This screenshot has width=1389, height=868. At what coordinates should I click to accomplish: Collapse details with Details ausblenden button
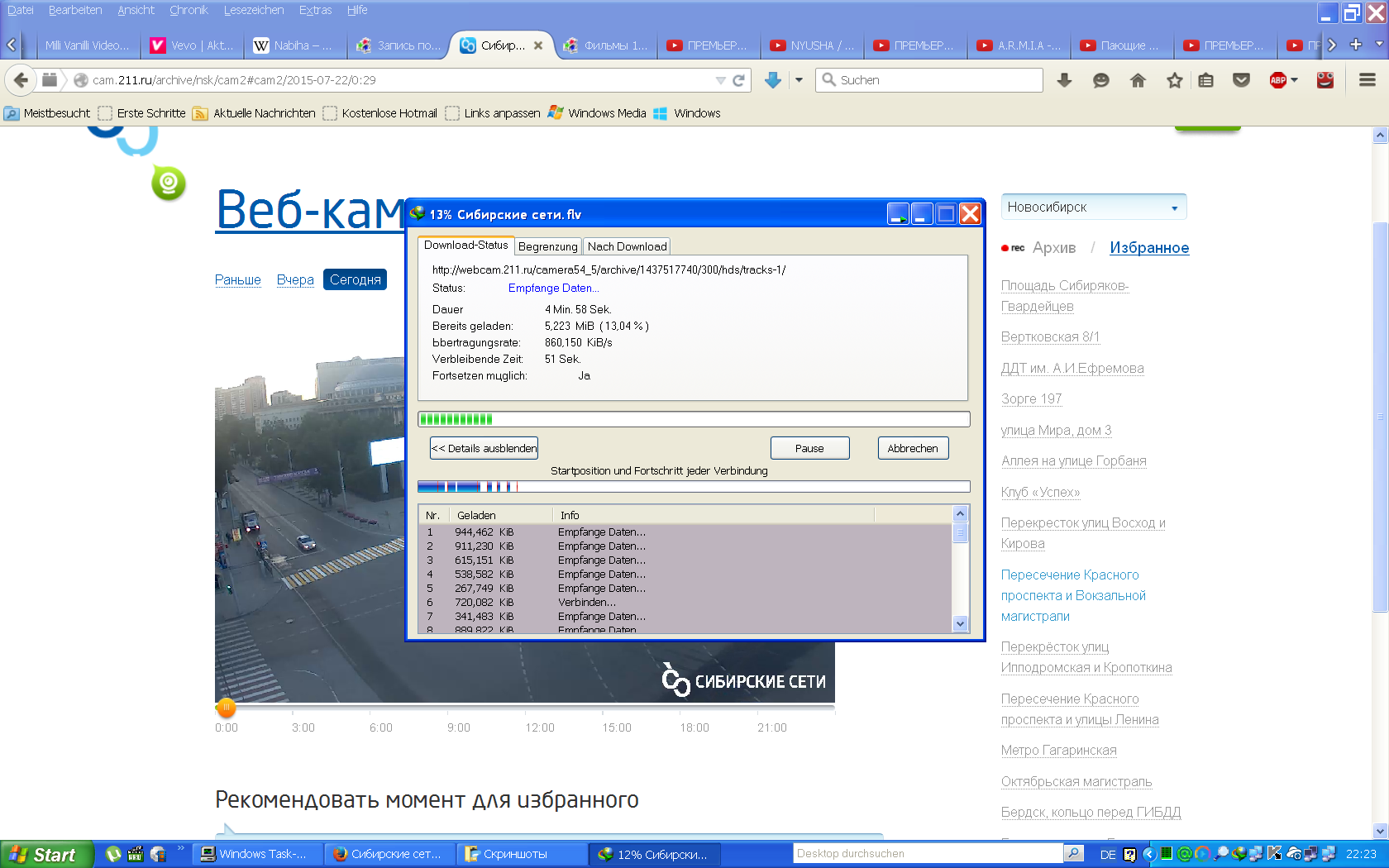tap(484, 448)
